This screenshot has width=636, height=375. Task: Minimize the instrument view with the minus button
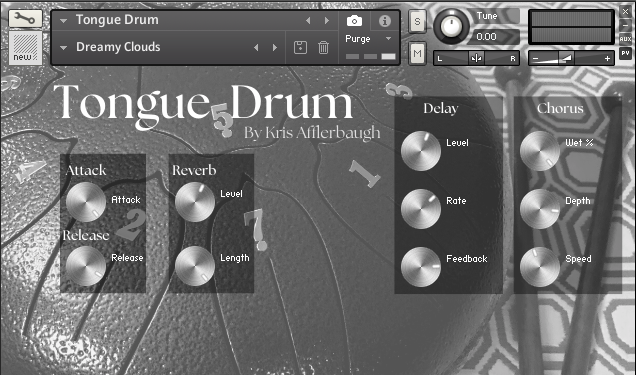point(625,25)
